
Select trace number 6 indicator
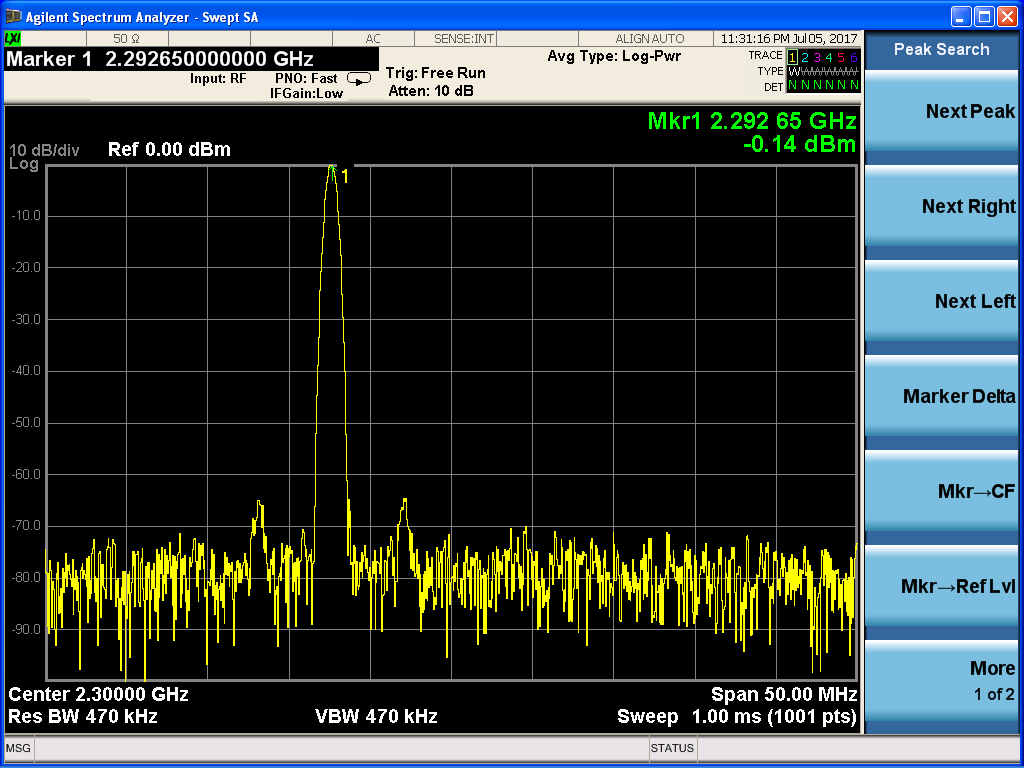[854, 57]
